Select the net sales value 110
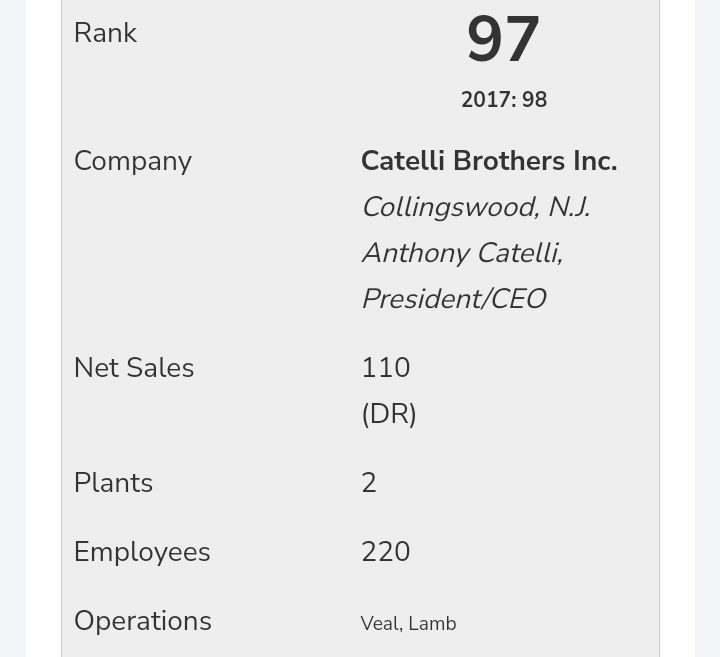720x657 pixels. tap(386, 368)
